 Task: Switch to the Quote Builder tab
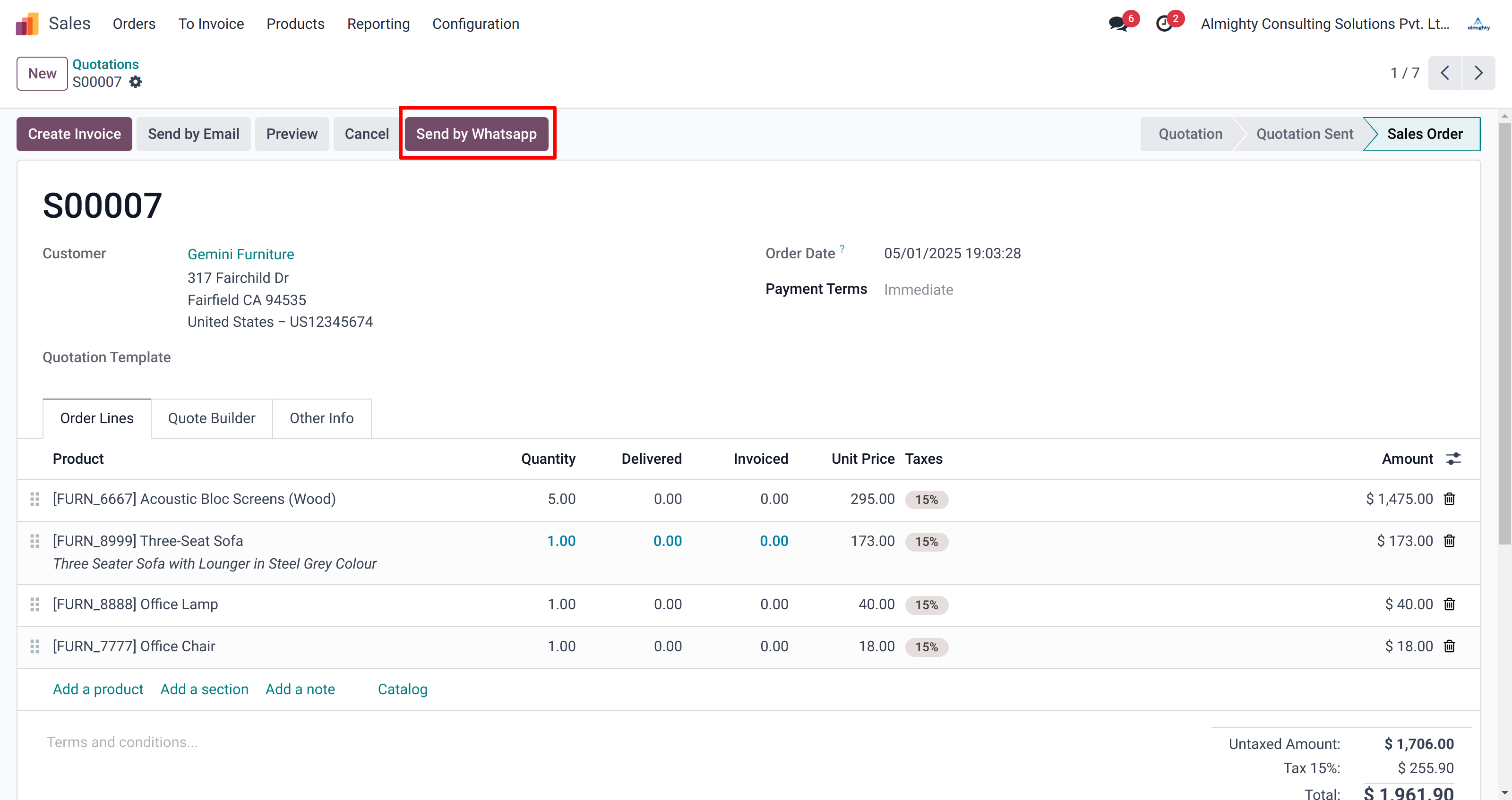(x=211, y=418)
